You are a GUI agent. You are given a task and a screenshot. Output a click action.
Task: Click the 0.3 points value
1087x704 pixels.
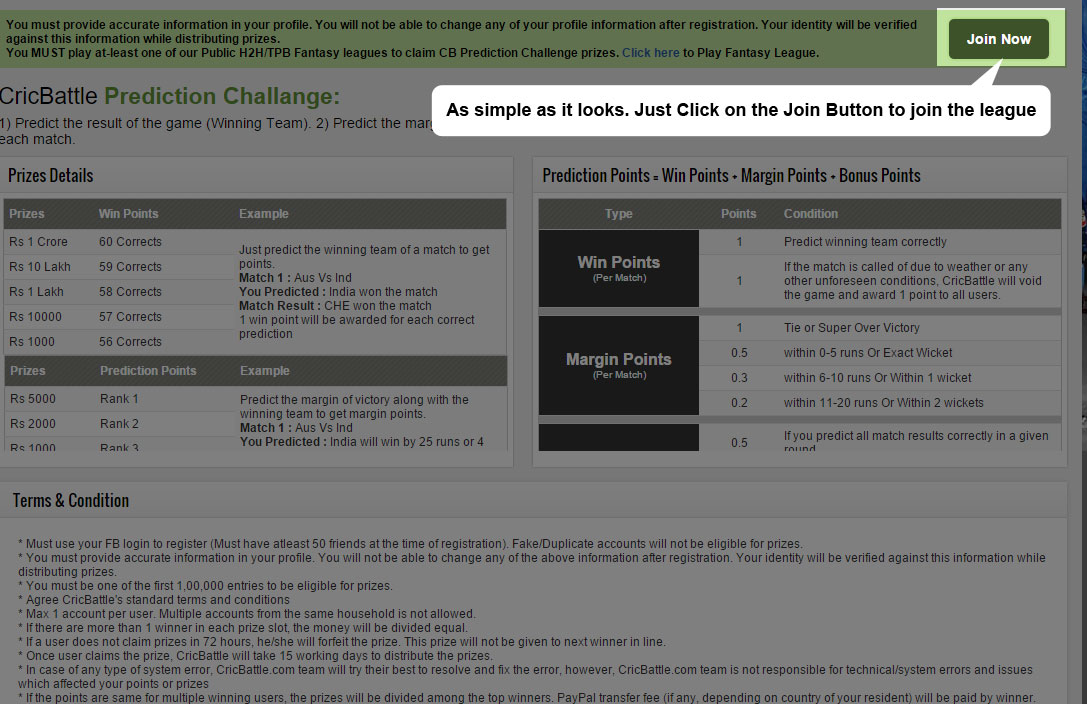(739, 378)
